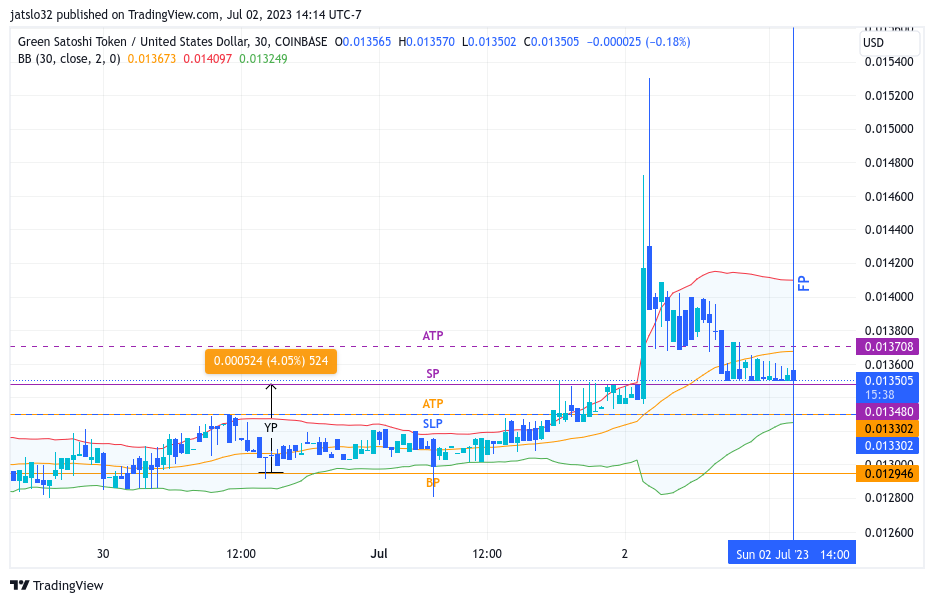
Task: Click the Green Satoshi Token symbol title
Action: [x=173, y=42]
